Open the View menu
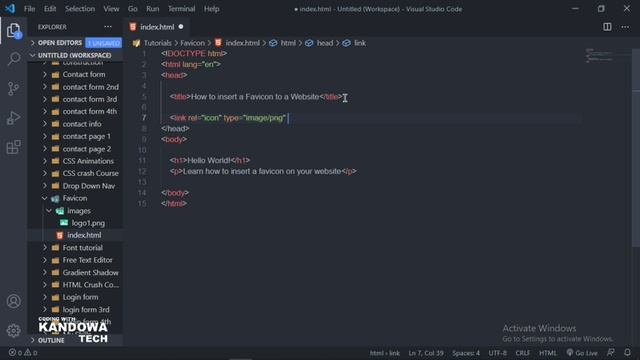This screenshot has width=640, height=360. (111, 9)
